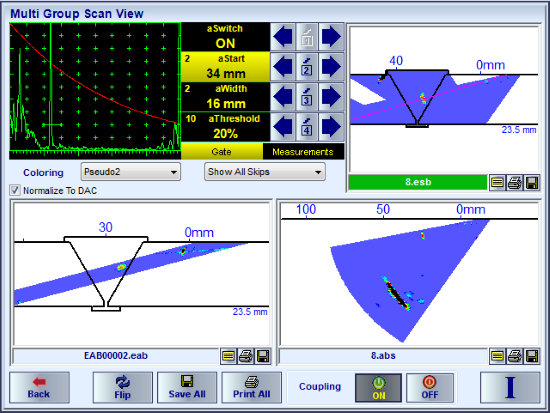
Task: Click the save icon beside EAB00002.eab
Action: (x=263, y=357)
